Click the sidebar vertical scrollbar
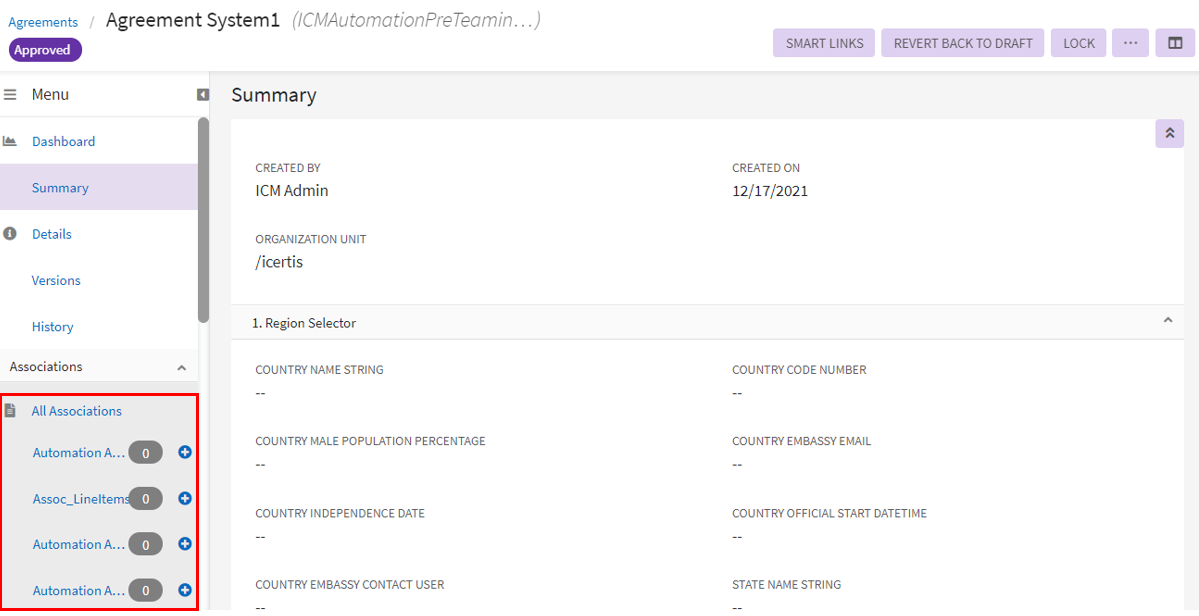Image resolution: width=1199 pixels, height=616 pixels. 203,220
